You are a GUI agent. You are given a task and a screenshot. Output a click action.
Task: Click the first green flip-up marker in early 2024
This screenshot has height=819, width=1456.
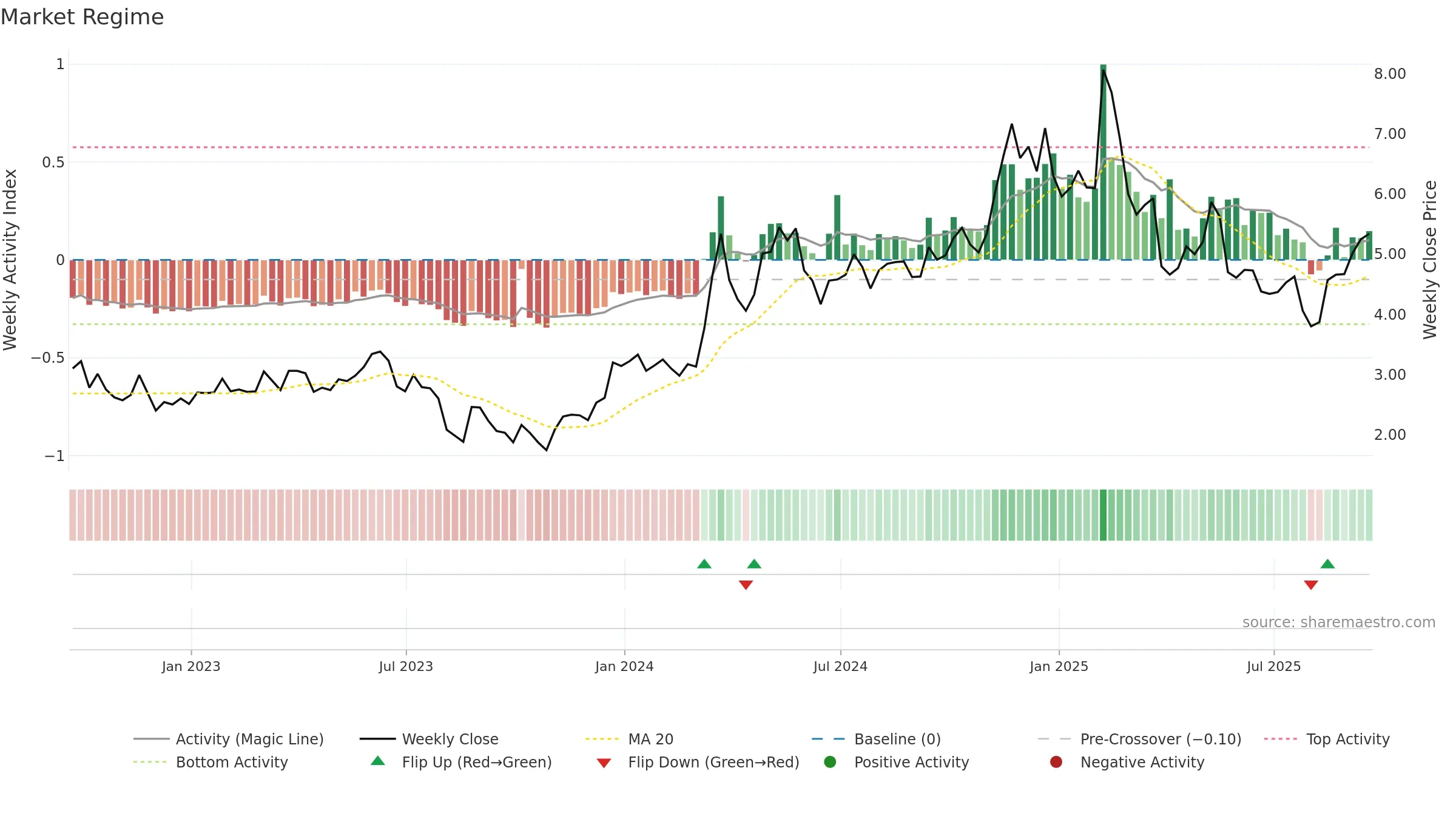pyautogui.click(x=704, y=564)
